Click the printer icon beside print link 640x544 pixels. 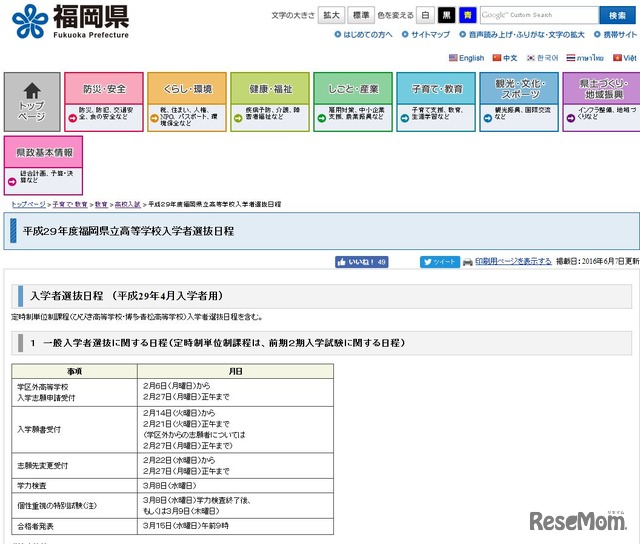click(x=467, y=262)
